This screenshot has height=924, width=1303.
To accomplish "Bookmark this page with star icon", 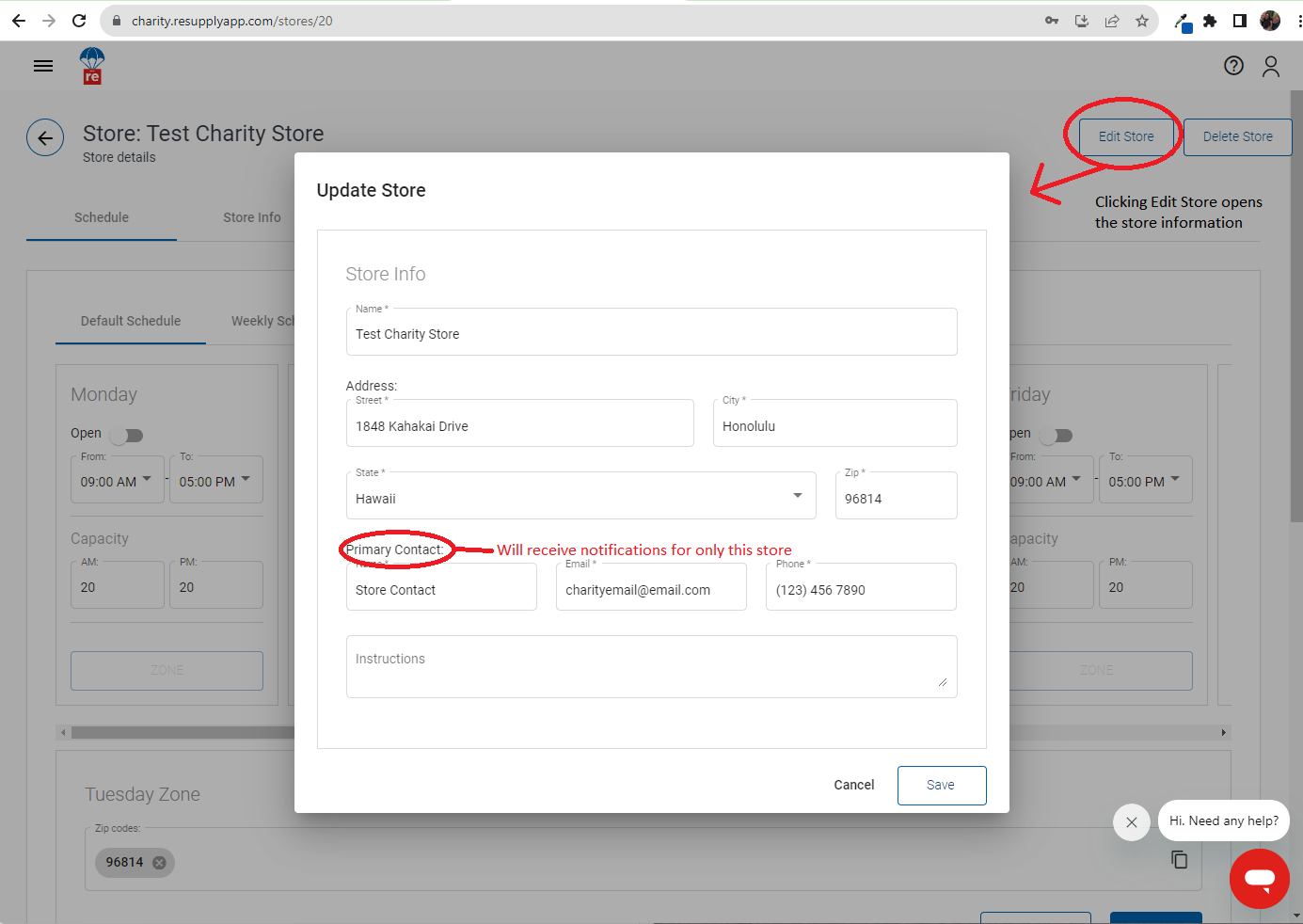I will [1142, 21].
